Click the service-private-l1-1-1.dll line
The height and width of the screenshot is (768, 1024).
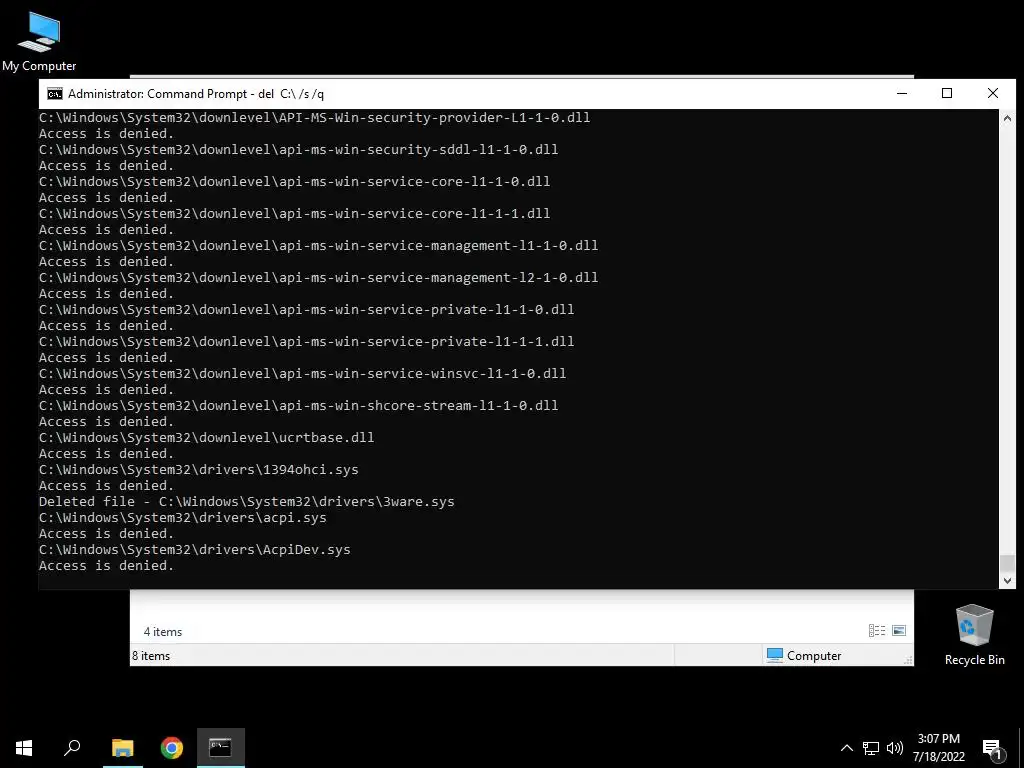click(306, 342)
